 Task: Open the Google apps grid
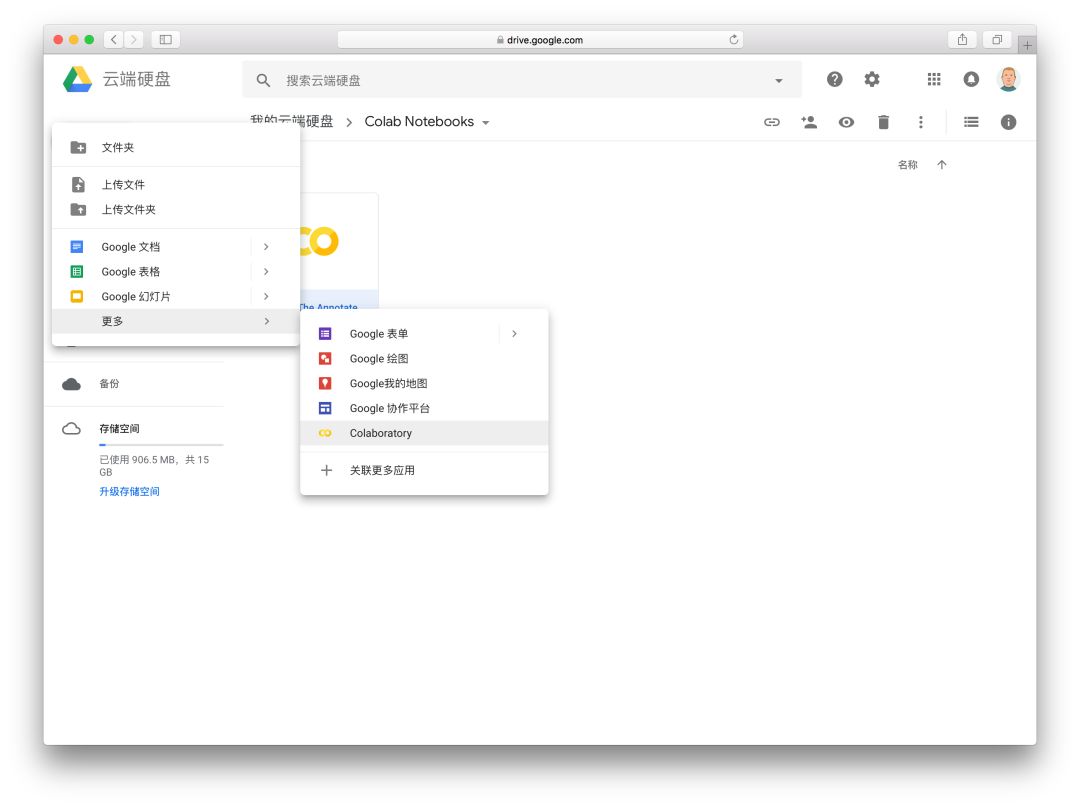pos(934,80)
